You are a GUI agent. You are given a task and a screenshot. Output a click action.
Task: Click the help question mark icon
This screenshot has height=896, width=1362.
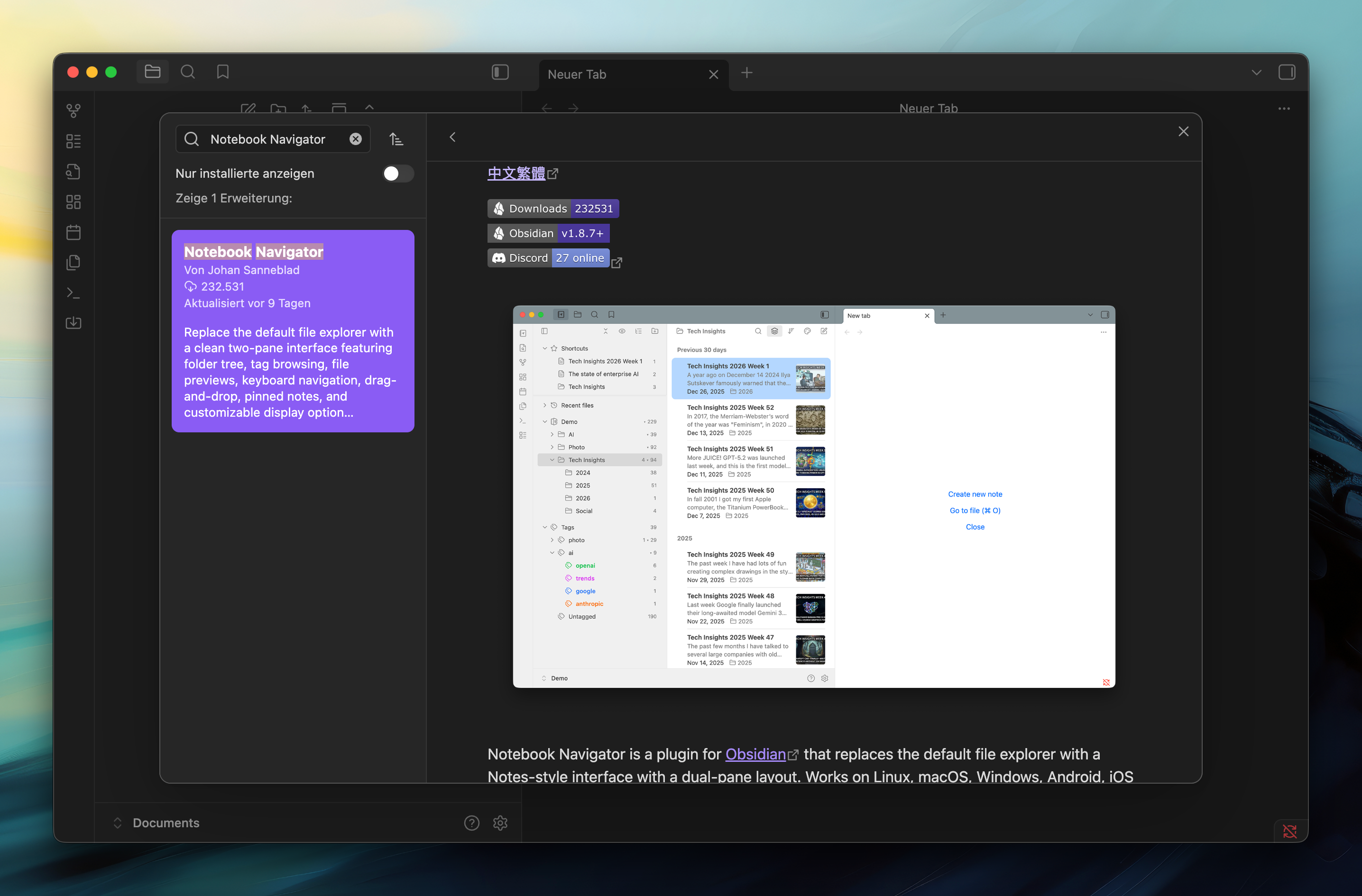point(471,823)
